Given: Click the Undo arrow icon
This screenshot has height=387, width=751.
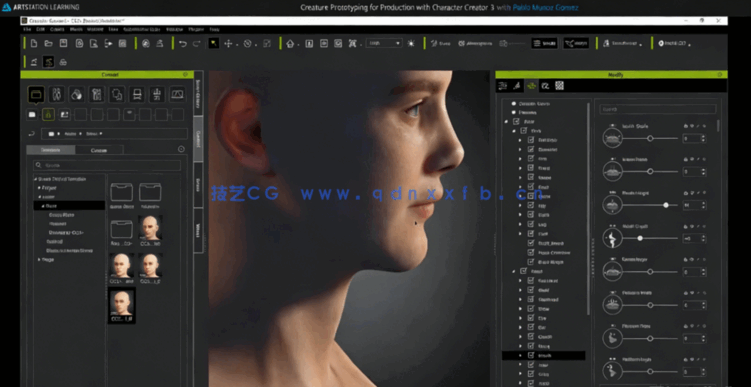Looking at the screenshot, I should pyautogui.click(x=182, y=44).
